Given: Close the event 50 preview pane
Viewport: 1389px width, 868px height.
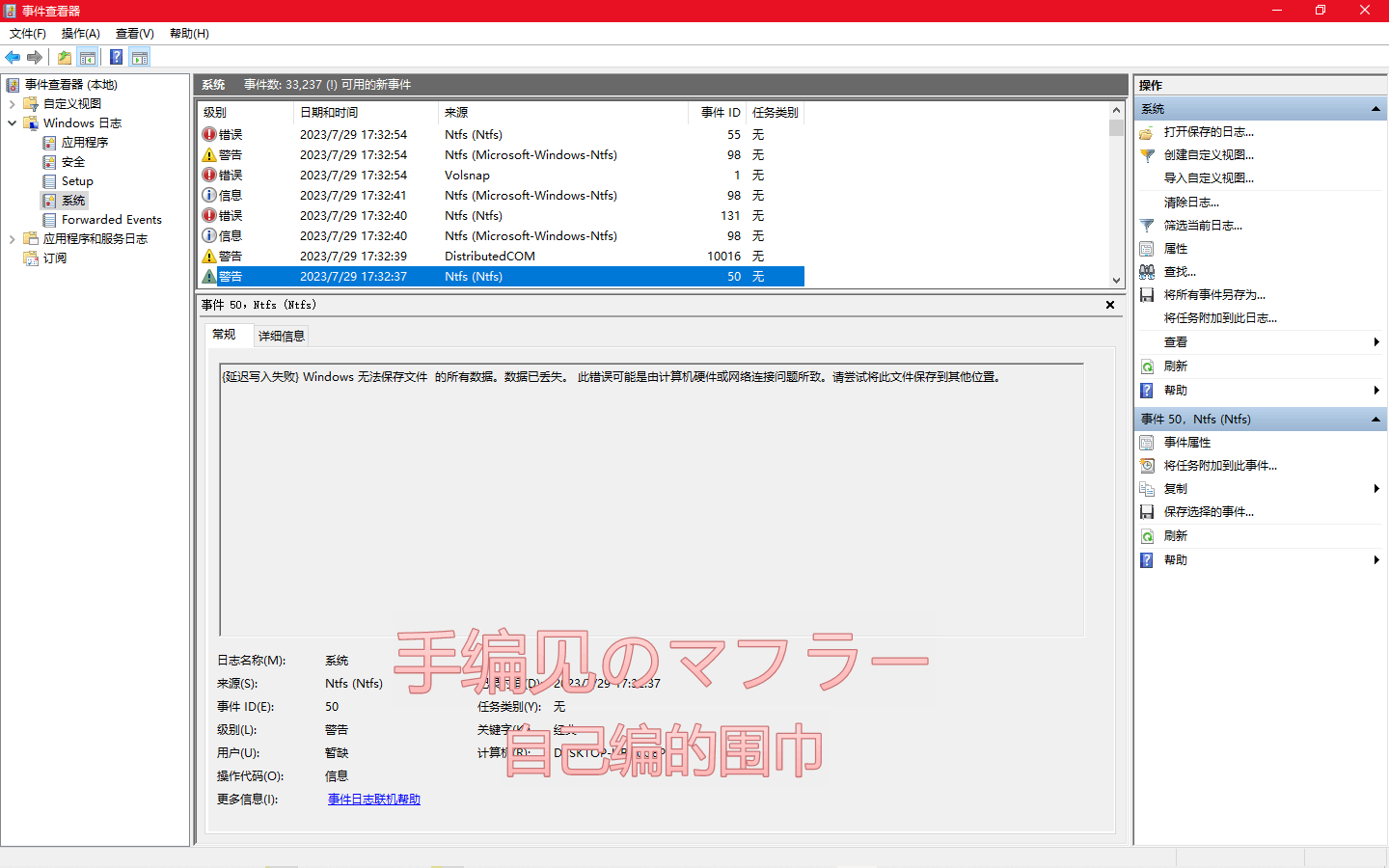Looking at the screenshot, I should [1110, 305].
